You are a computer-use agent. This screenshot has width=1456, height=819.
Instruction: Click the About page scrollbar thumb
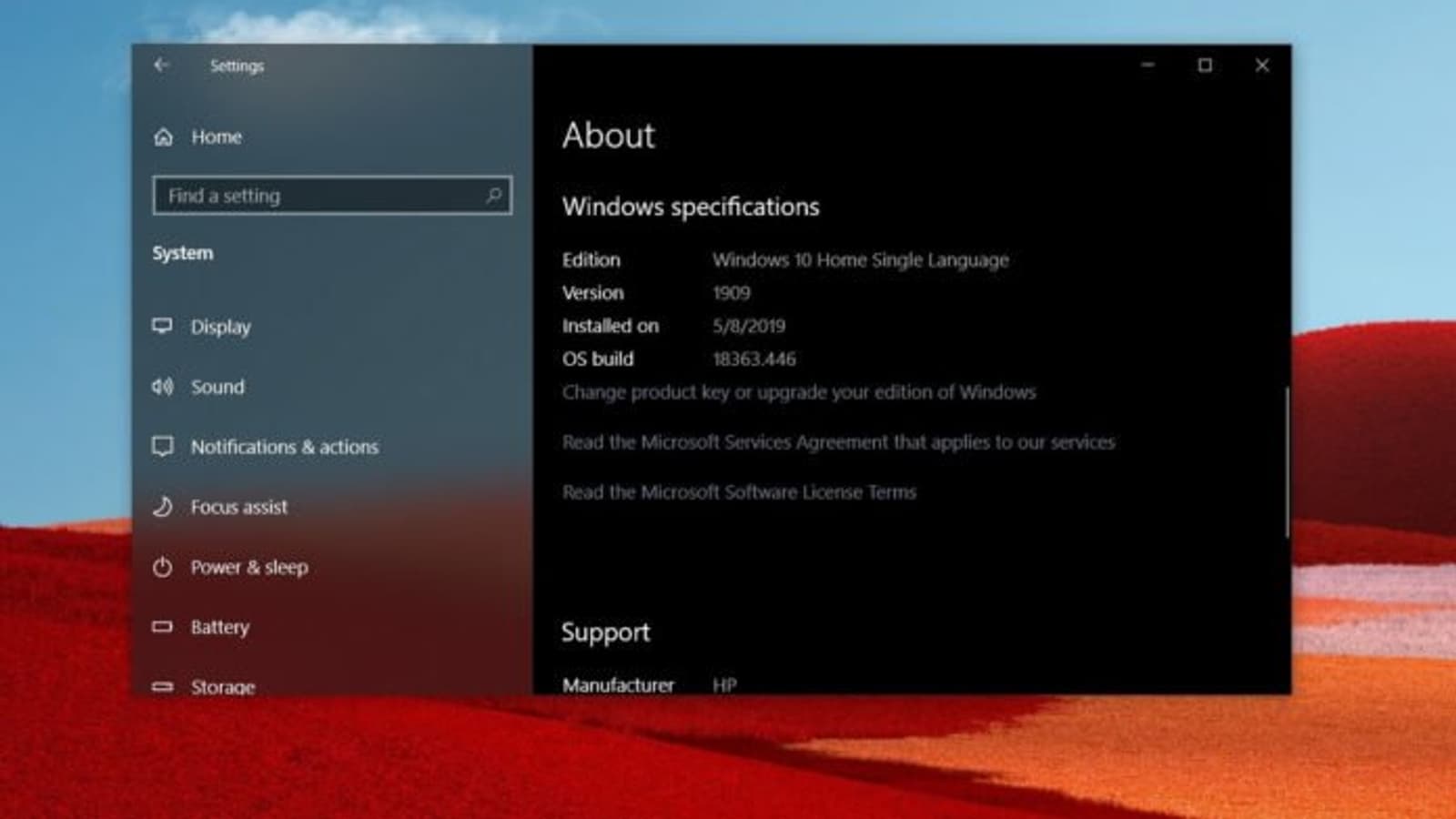pos(1286,462)
